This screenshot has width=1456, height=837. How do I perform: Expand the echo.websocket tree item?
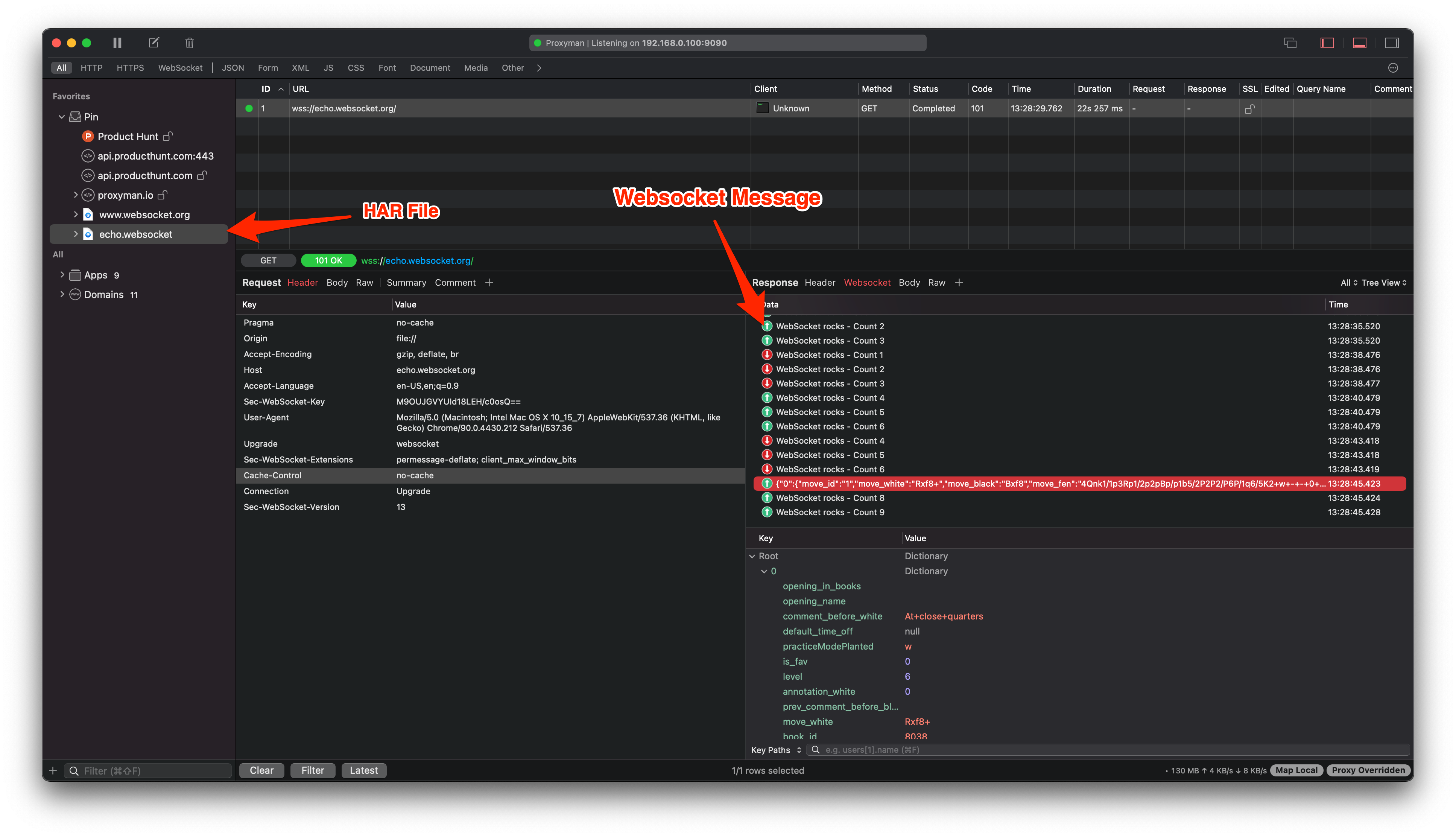pos(75,234)
